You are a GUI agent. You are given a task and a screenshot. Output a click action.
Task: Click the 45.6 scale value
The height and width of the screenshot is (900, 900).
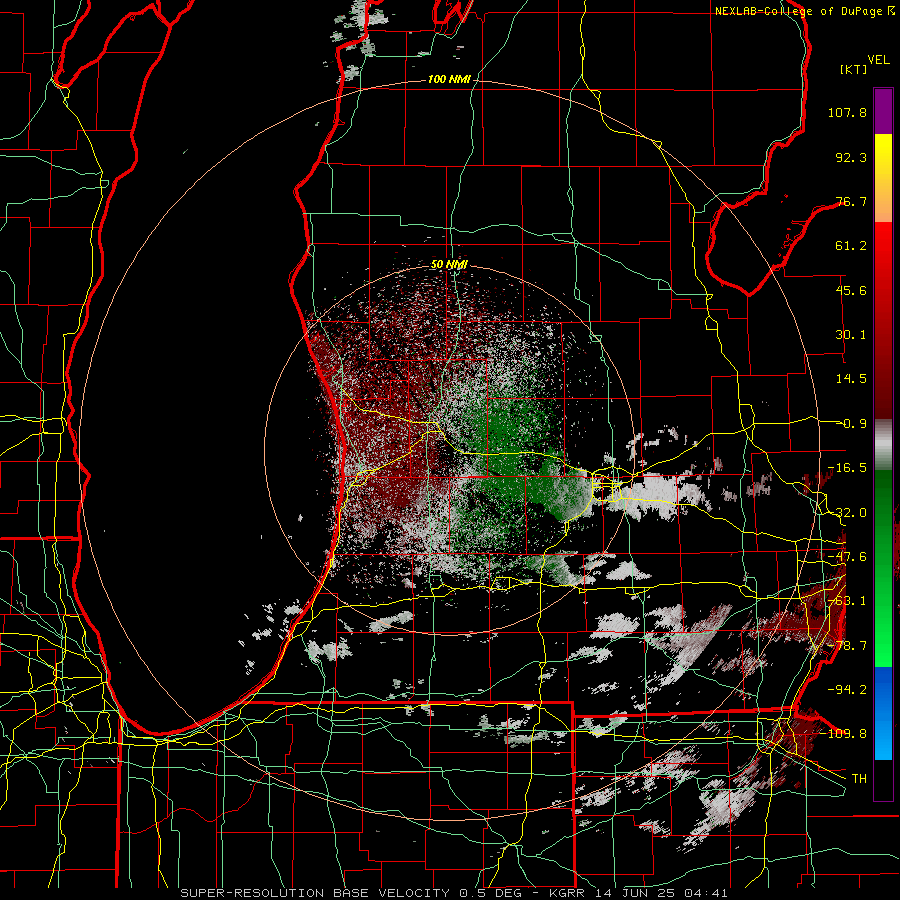pos(851,290)
